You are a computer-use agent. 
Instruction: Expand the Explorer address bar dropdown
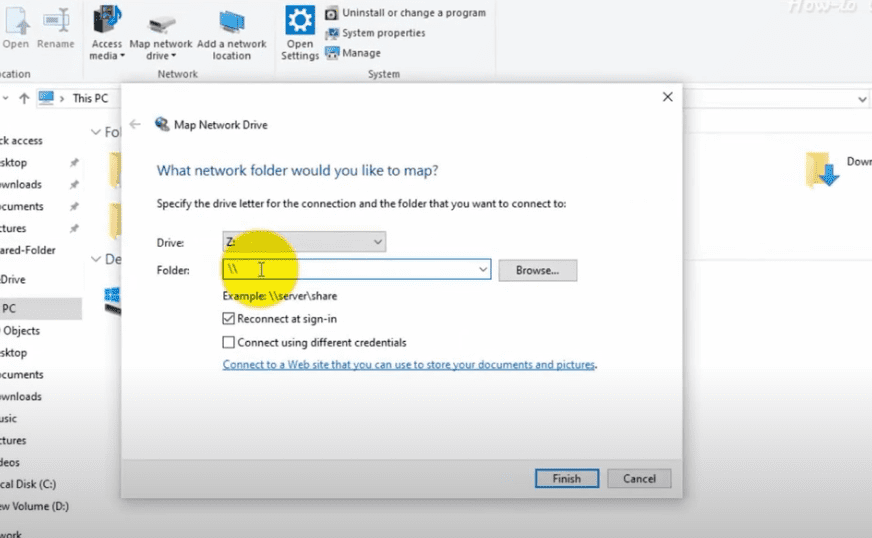pyautogui.click(x=862, y=99)
